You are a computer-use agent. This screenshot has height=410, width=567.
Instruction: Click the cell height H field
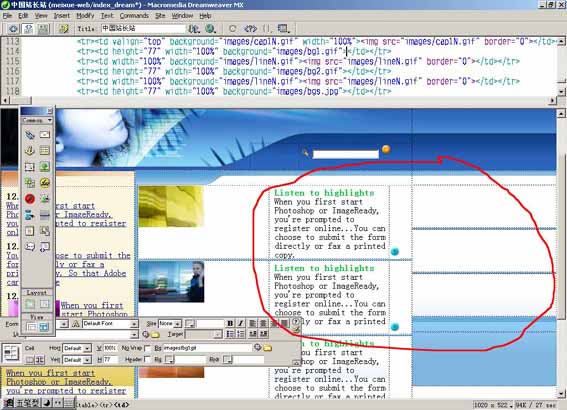coord(111,360)
